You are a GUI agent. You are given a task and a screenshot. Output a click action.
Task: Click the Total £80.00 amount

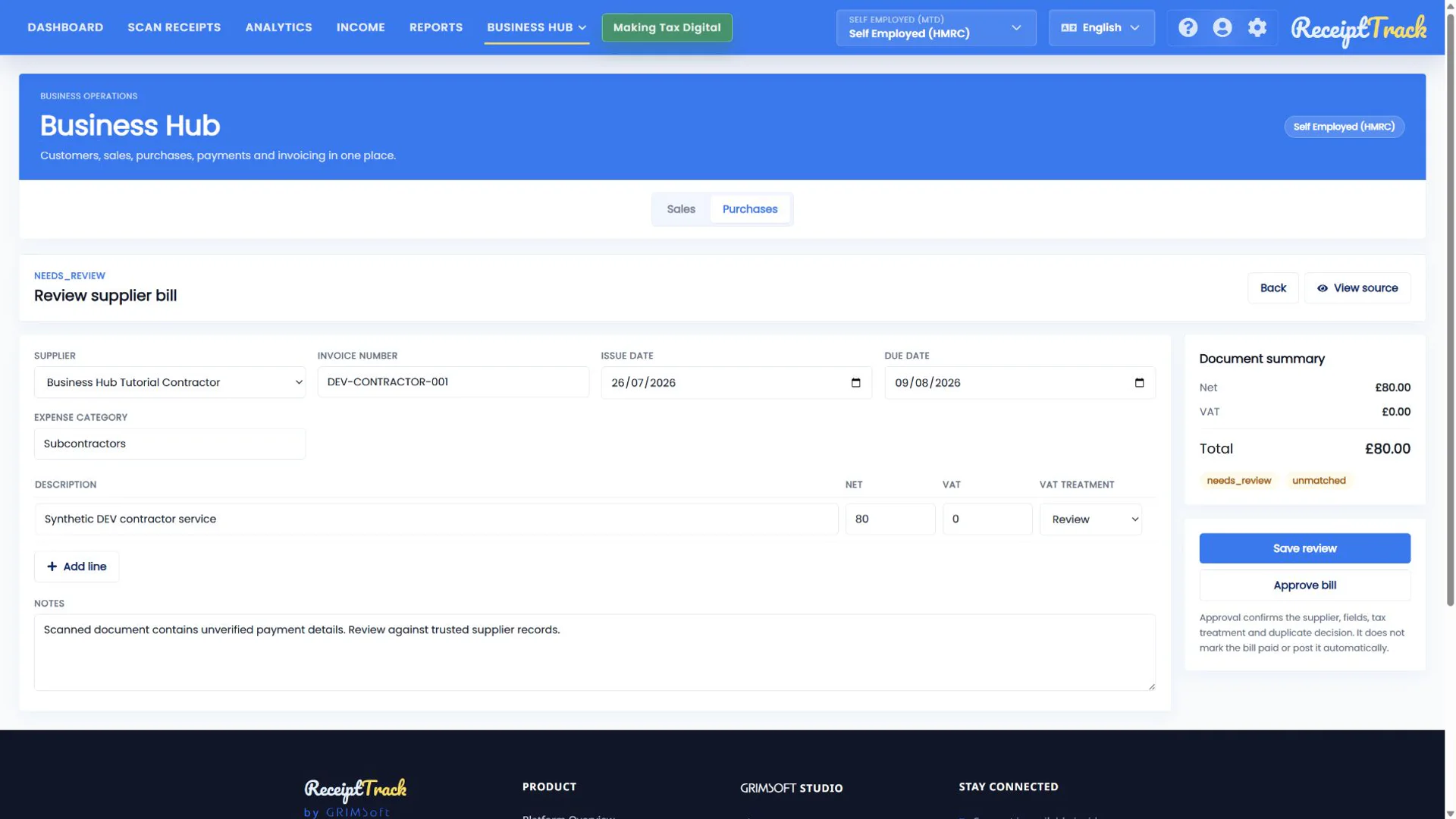click(1387, 449)
